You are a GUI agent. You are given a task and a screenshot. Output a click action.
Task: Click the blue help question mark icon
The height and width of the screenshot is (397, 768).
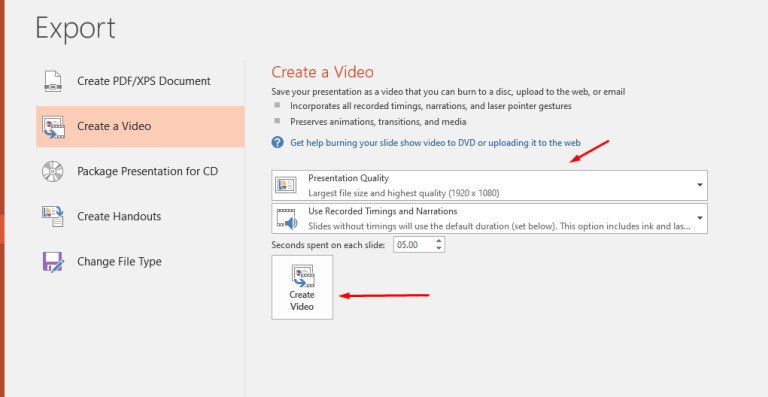[278, 142]
